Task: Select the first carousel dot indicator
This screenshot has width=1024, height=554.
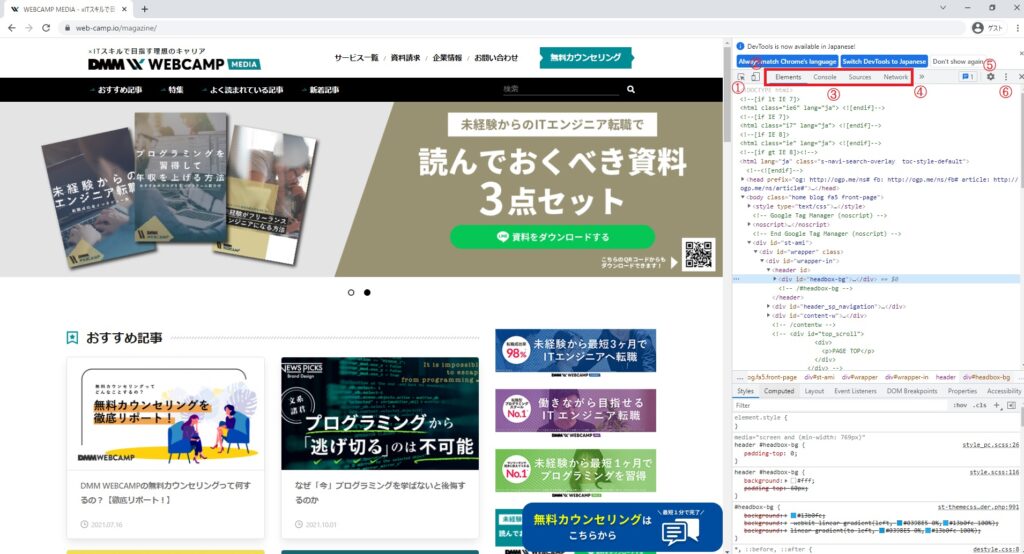Action: point(351,293)
